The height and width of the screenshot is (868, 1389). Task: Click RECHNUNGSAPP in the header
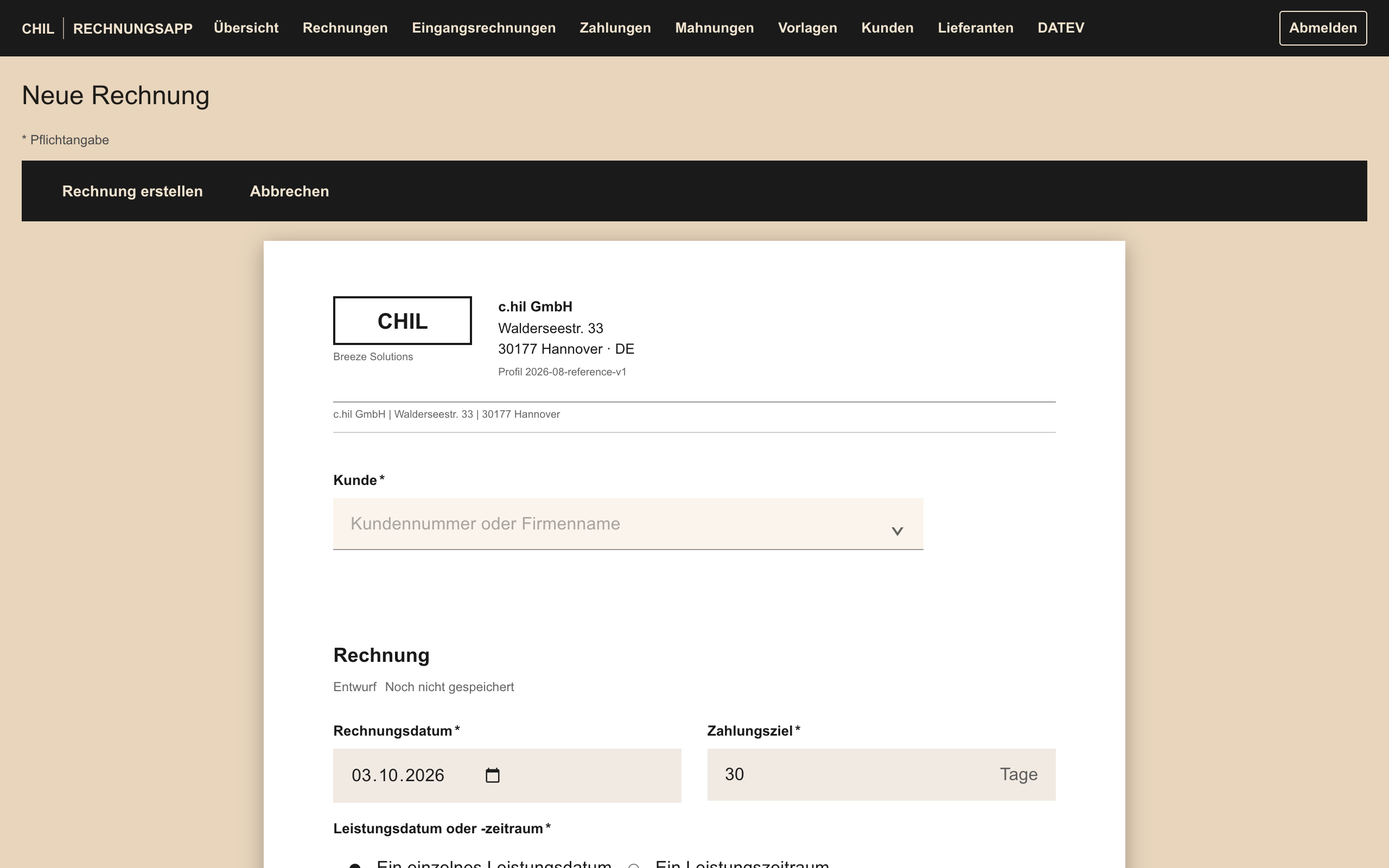[x=132, y=28]
